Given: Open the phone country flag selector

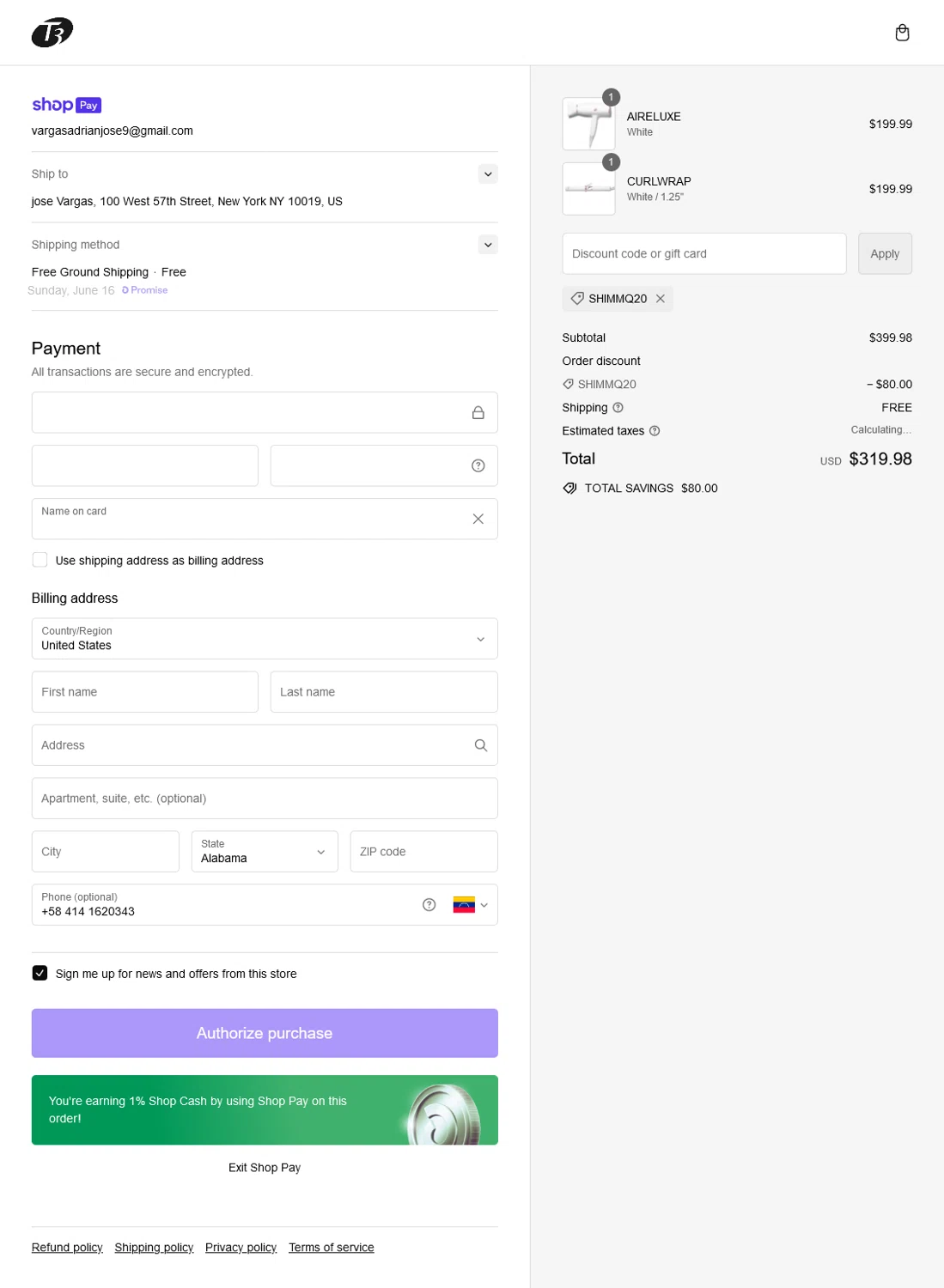Looking at the screenshot, I should point(471,905).
